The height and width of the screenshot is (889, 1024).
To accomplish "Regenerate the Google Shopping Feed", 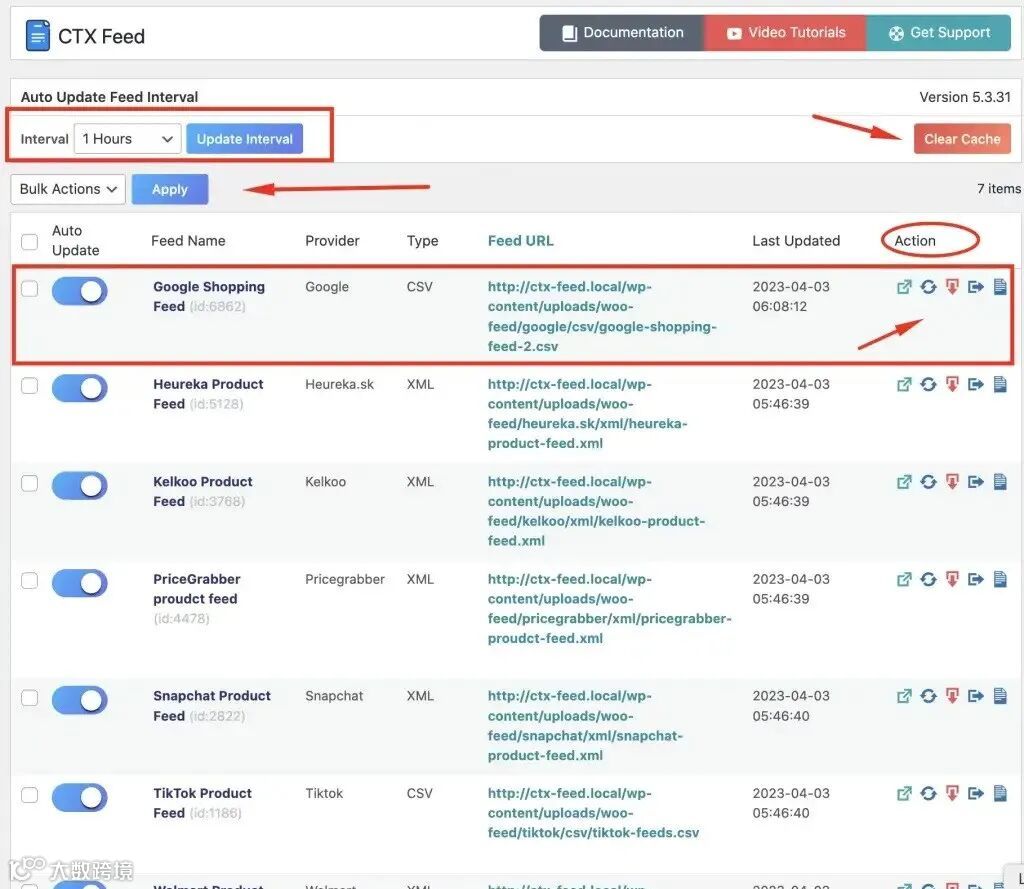I will click(x=928, y=287).
